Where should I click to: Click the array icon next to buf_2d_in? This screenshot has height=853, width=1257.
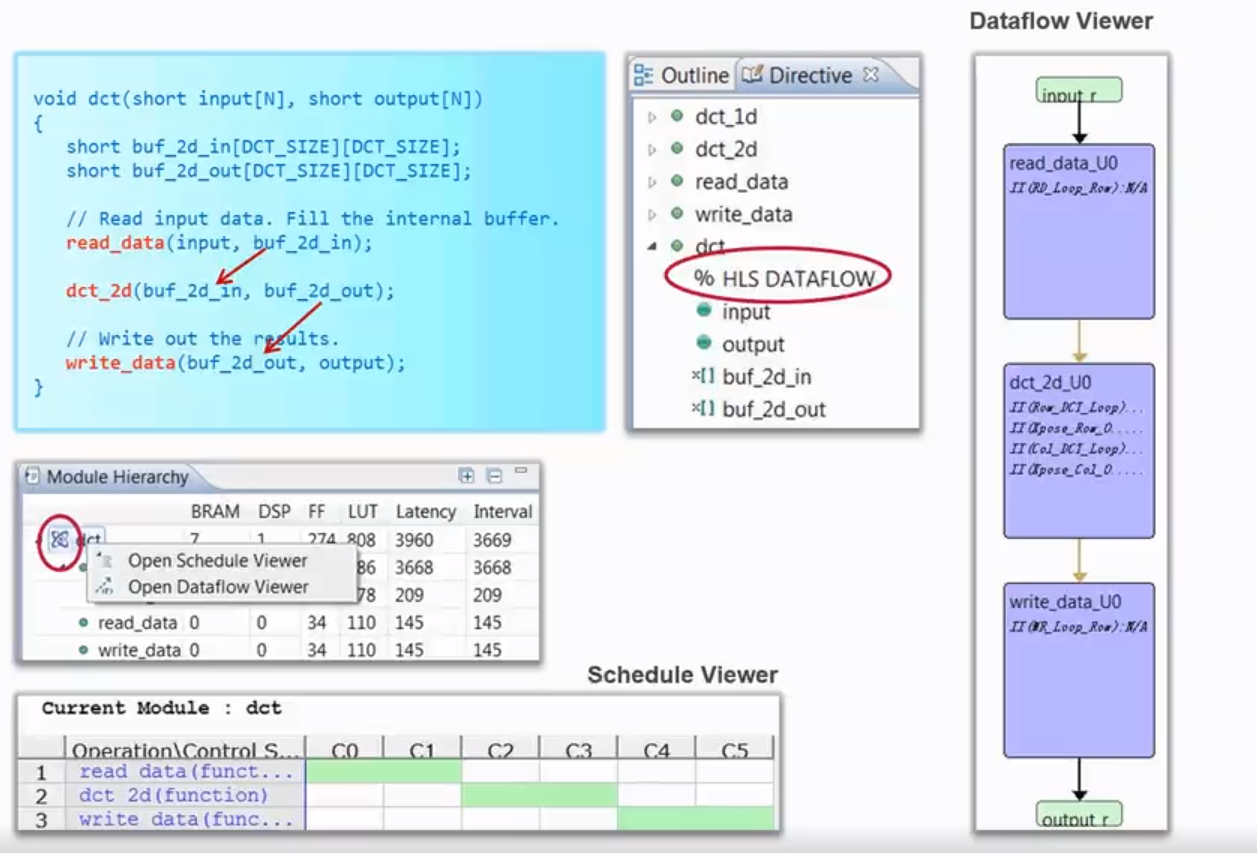[x=705, y=376]
